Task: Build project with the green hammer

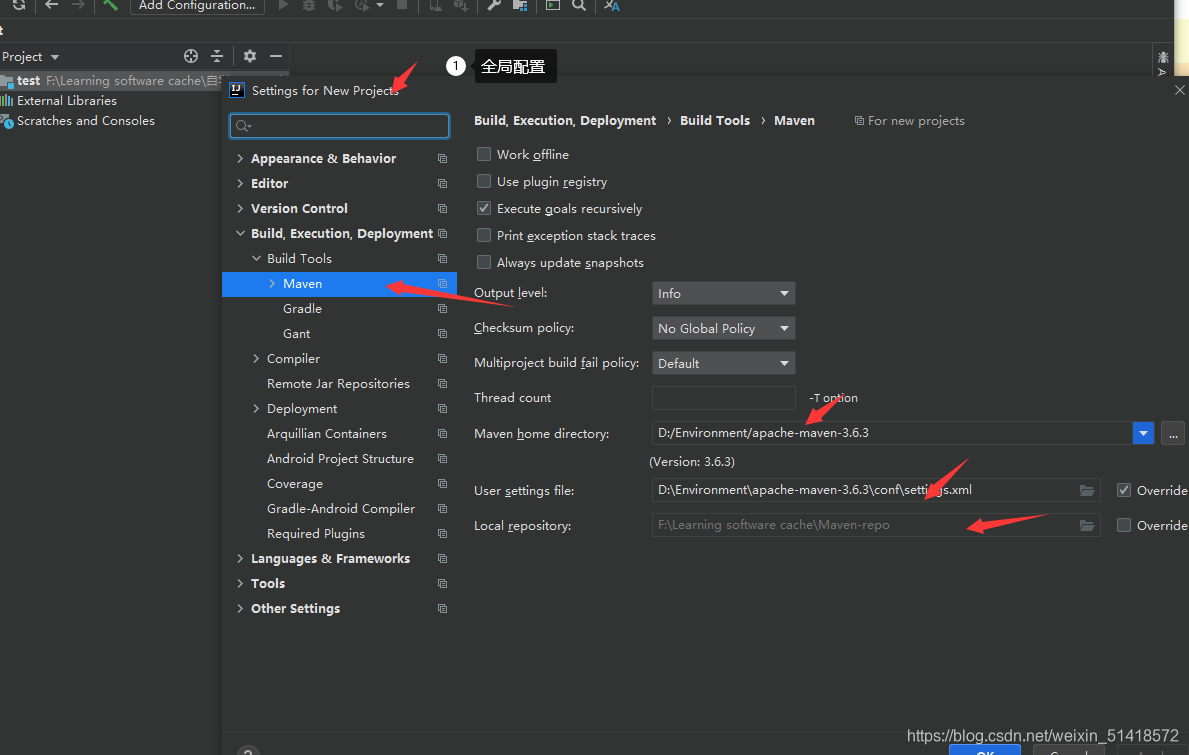Action: (x=111, y=5)
